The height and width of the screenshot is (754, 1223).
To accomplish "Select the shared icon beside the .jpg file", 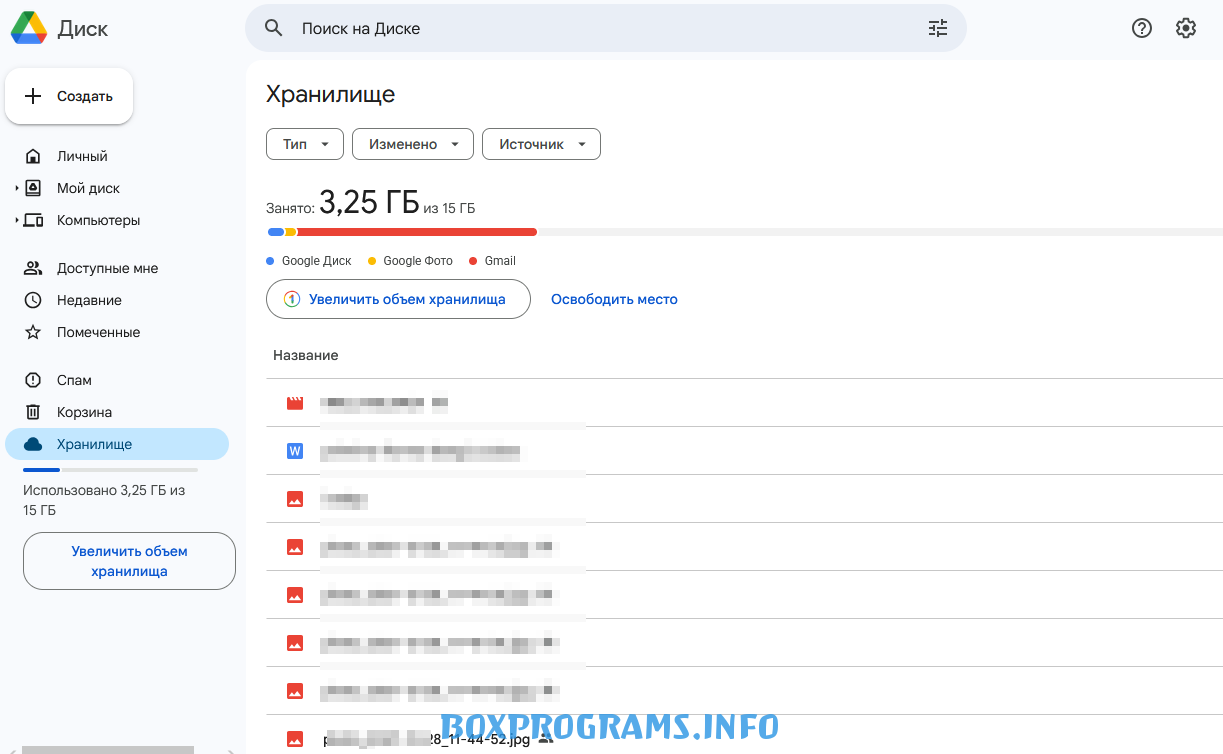I will 545,739.
